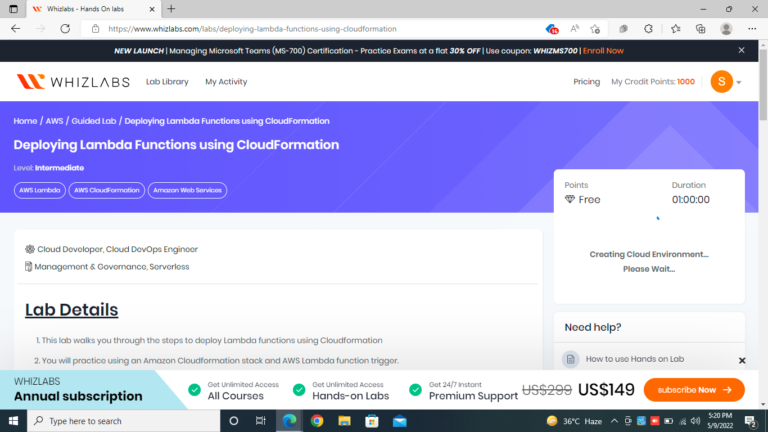Click the US$149 price text
Screen dimensions: 768x432
606,390
